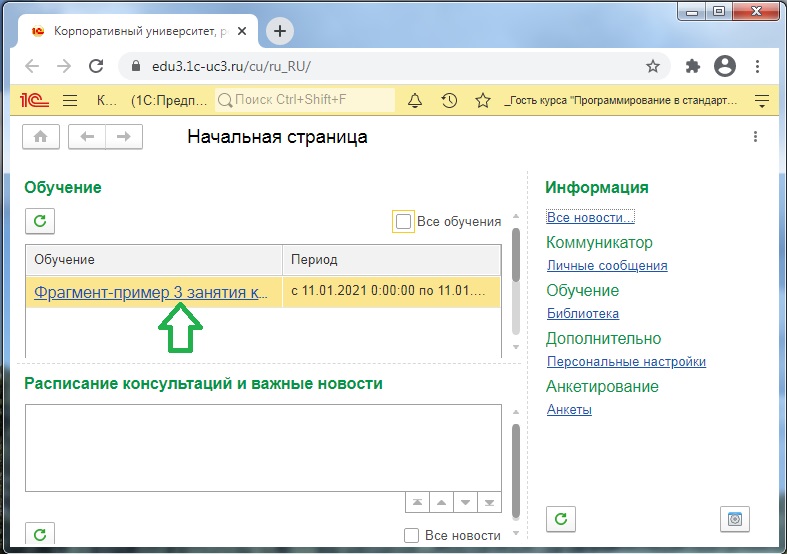The height and width of the screenshot is (554, 787).
Task: Open the history clock icon
Action: tap(449, 101)
